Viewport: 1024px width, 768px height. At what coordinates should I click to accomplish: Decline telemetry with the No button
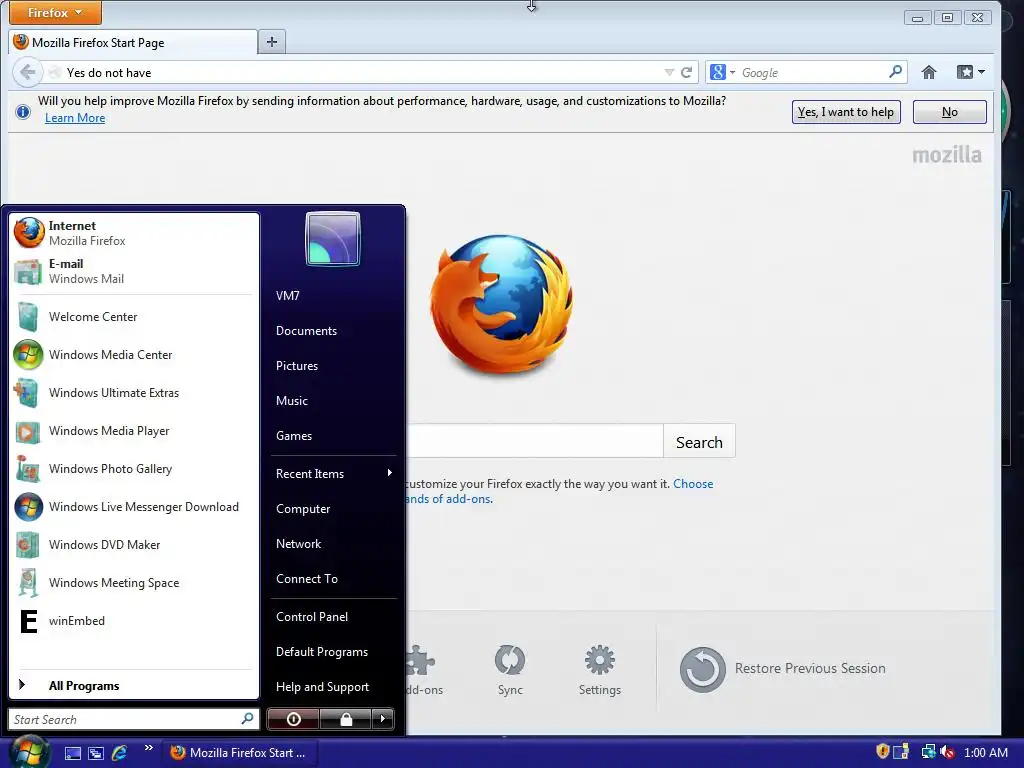tap(950, 112)
